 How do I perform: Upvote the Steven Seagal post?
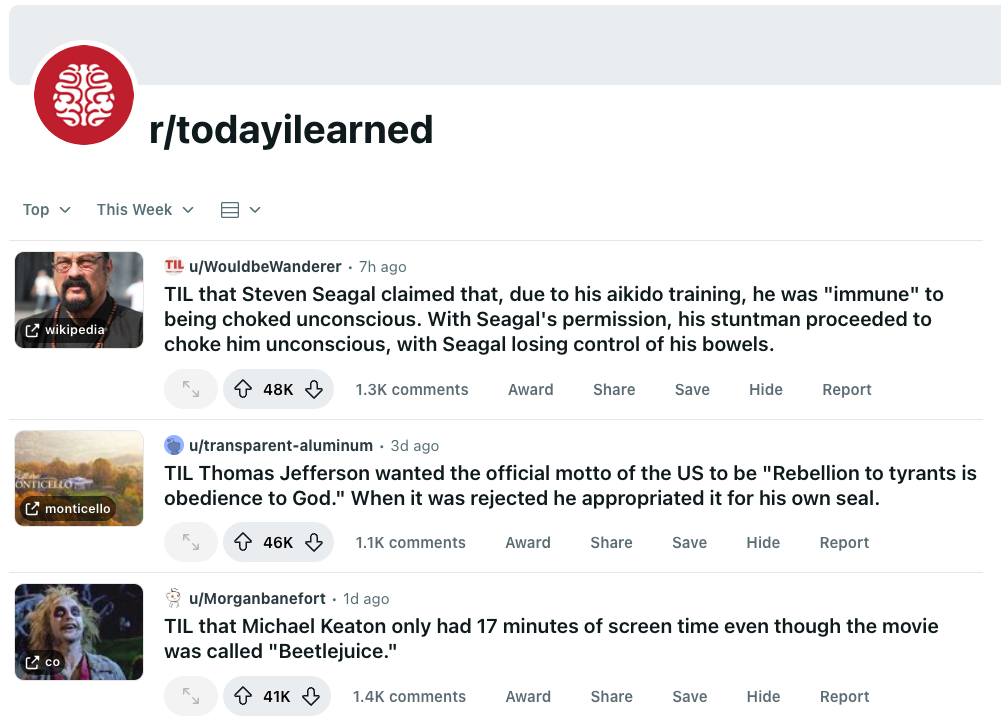click(243, 390)
